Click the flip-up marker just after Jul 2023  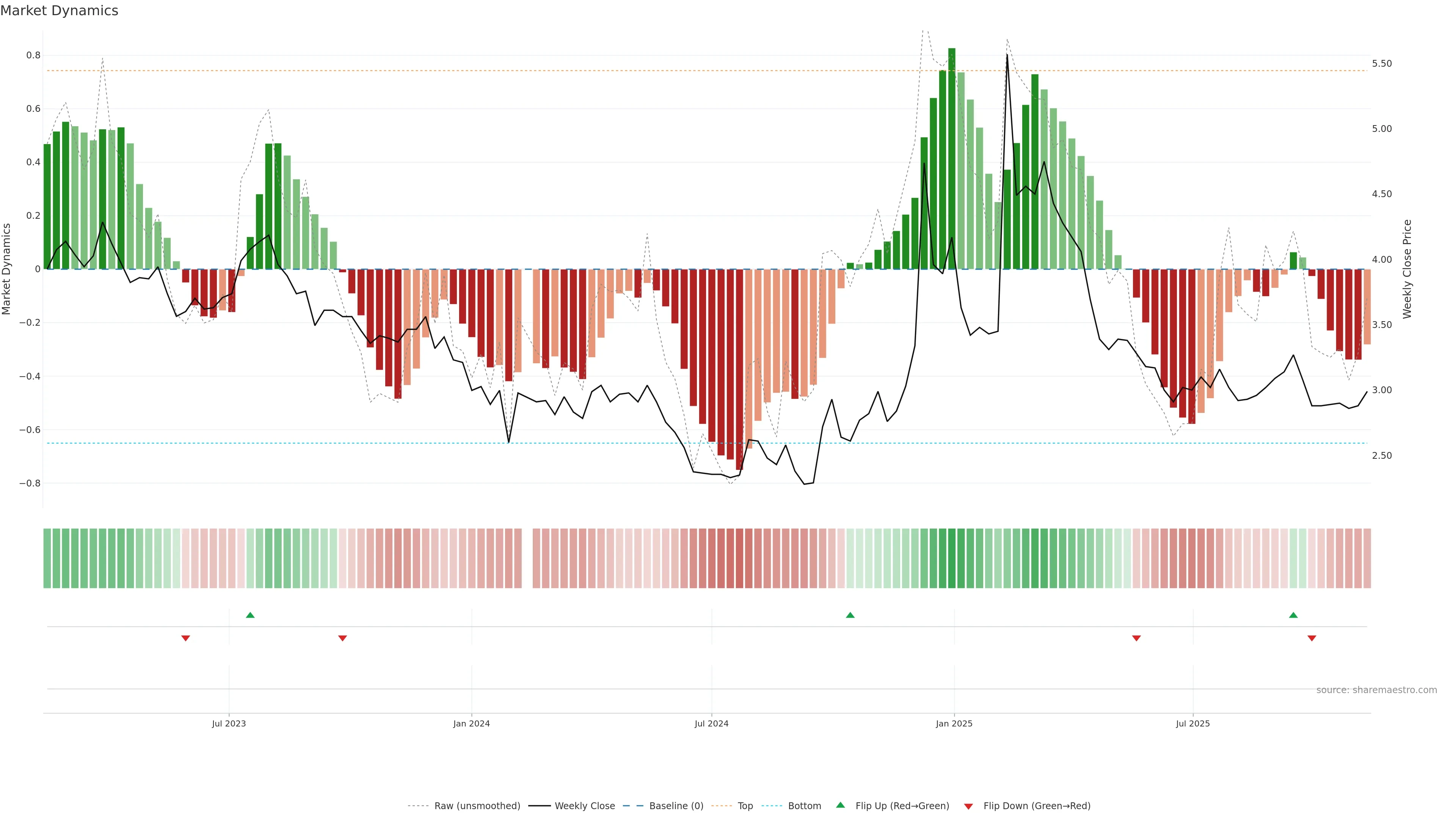coord(250,615)
